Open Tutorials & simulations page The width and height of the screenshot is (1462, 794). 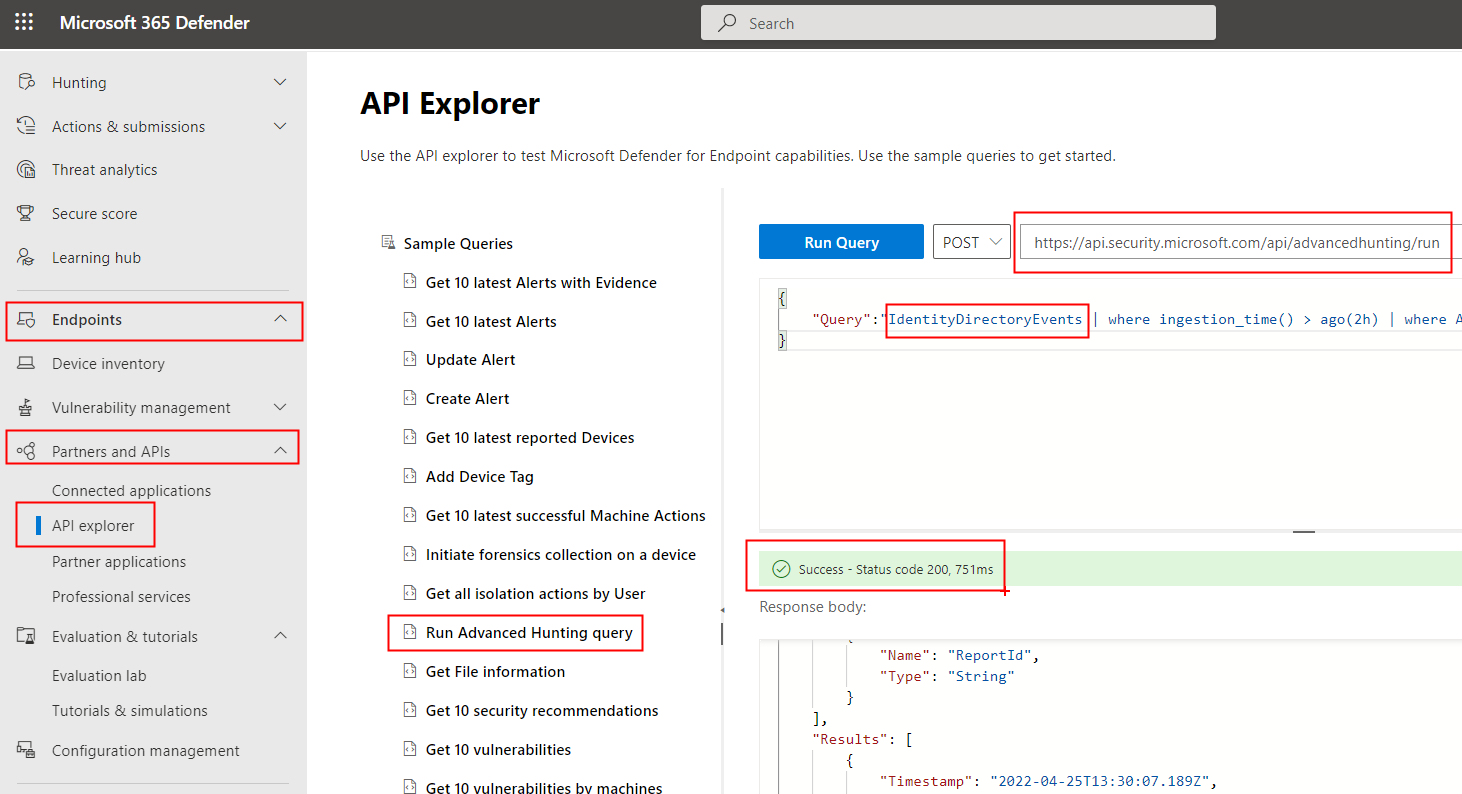pyautogui.click(x=130, y=710)
